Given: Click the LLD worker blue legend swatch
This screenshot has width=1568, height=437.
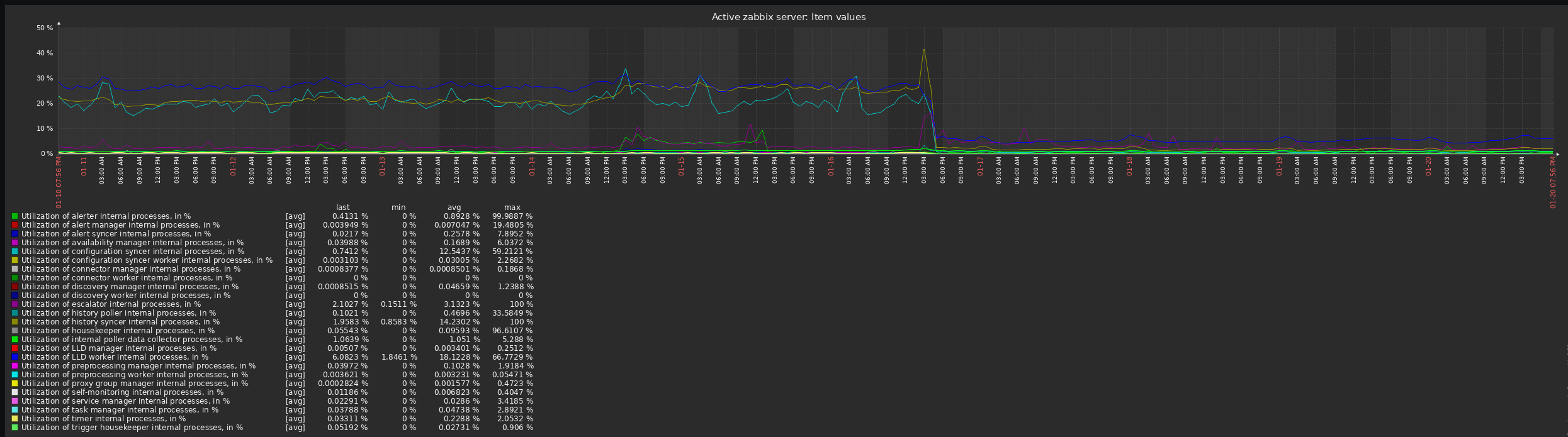Looking at the screenshot, I should coord(14,357).
